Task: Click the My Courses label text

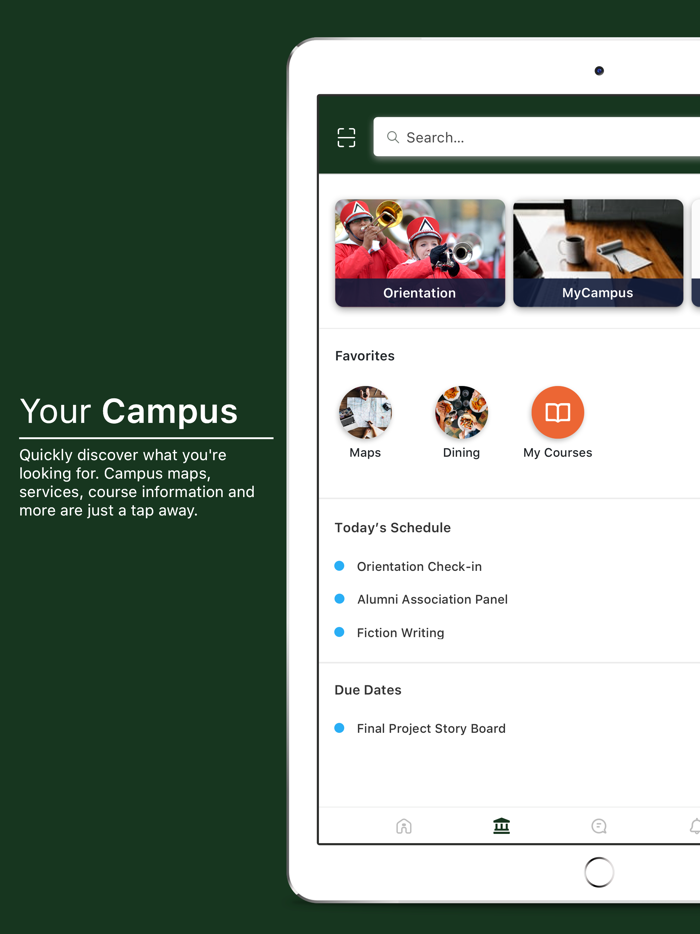Action: coord(558,453)
